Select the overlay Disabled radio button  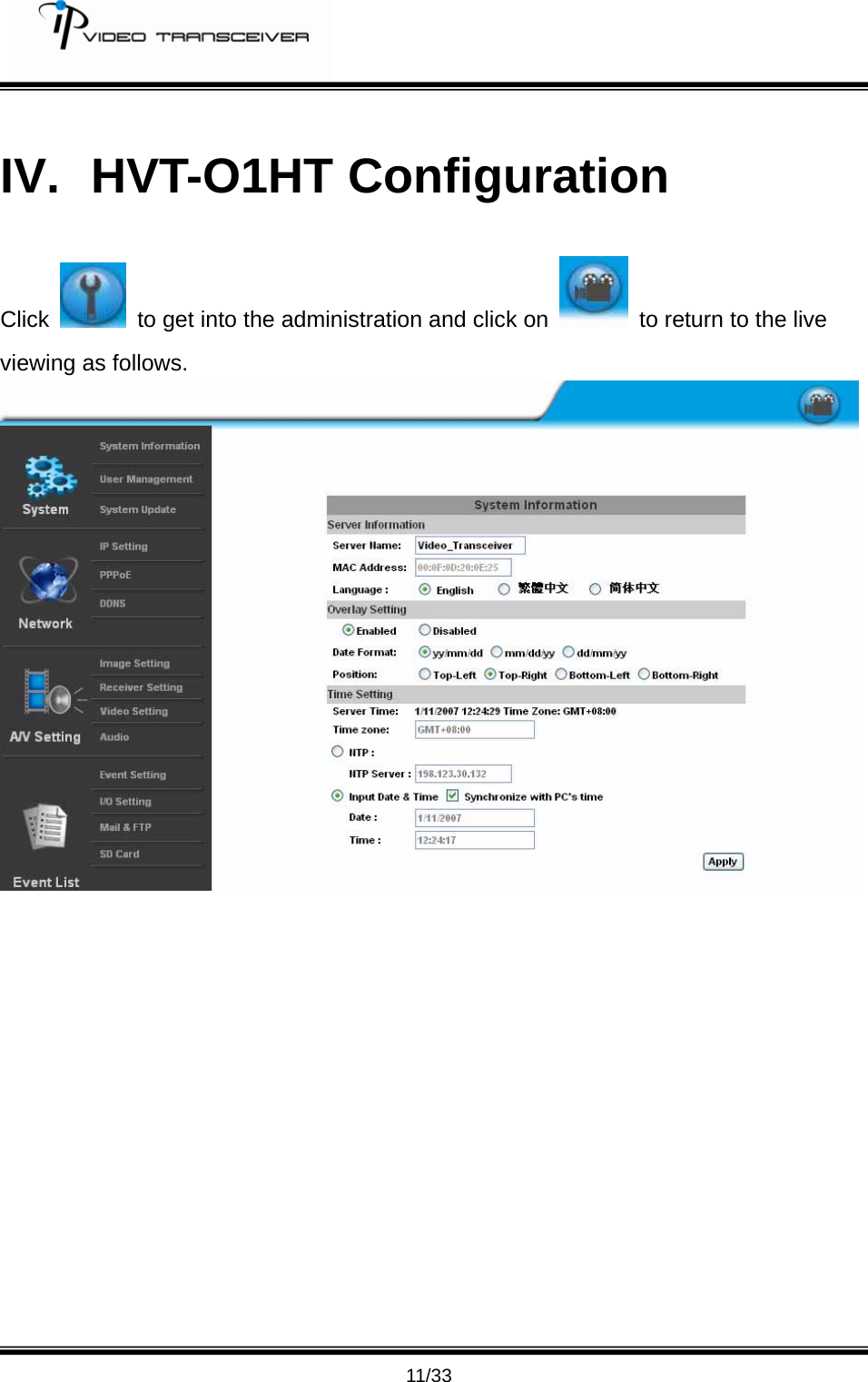[x=424, y=630]
